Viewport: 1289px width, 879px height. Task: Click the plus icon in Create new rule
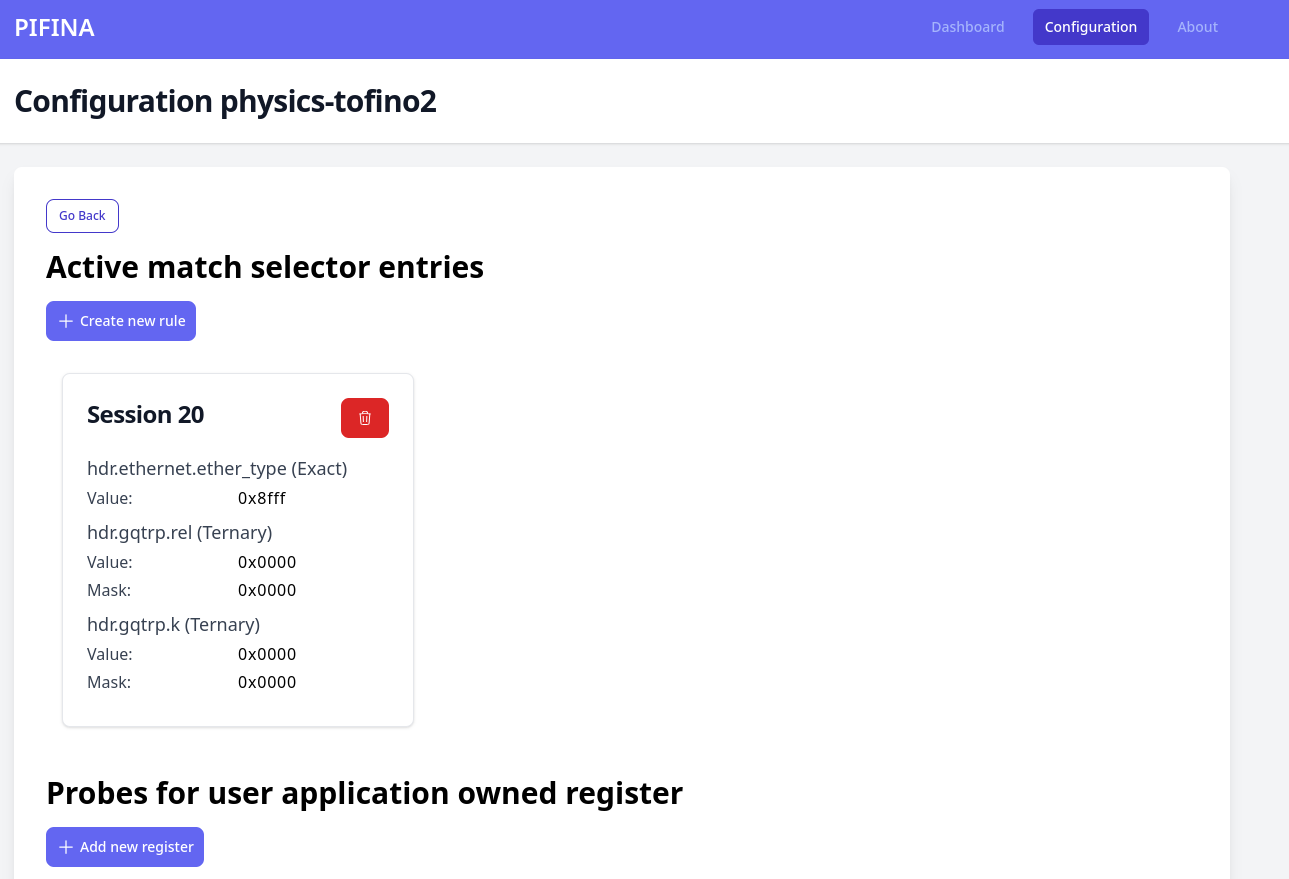(x=66, y=320)
